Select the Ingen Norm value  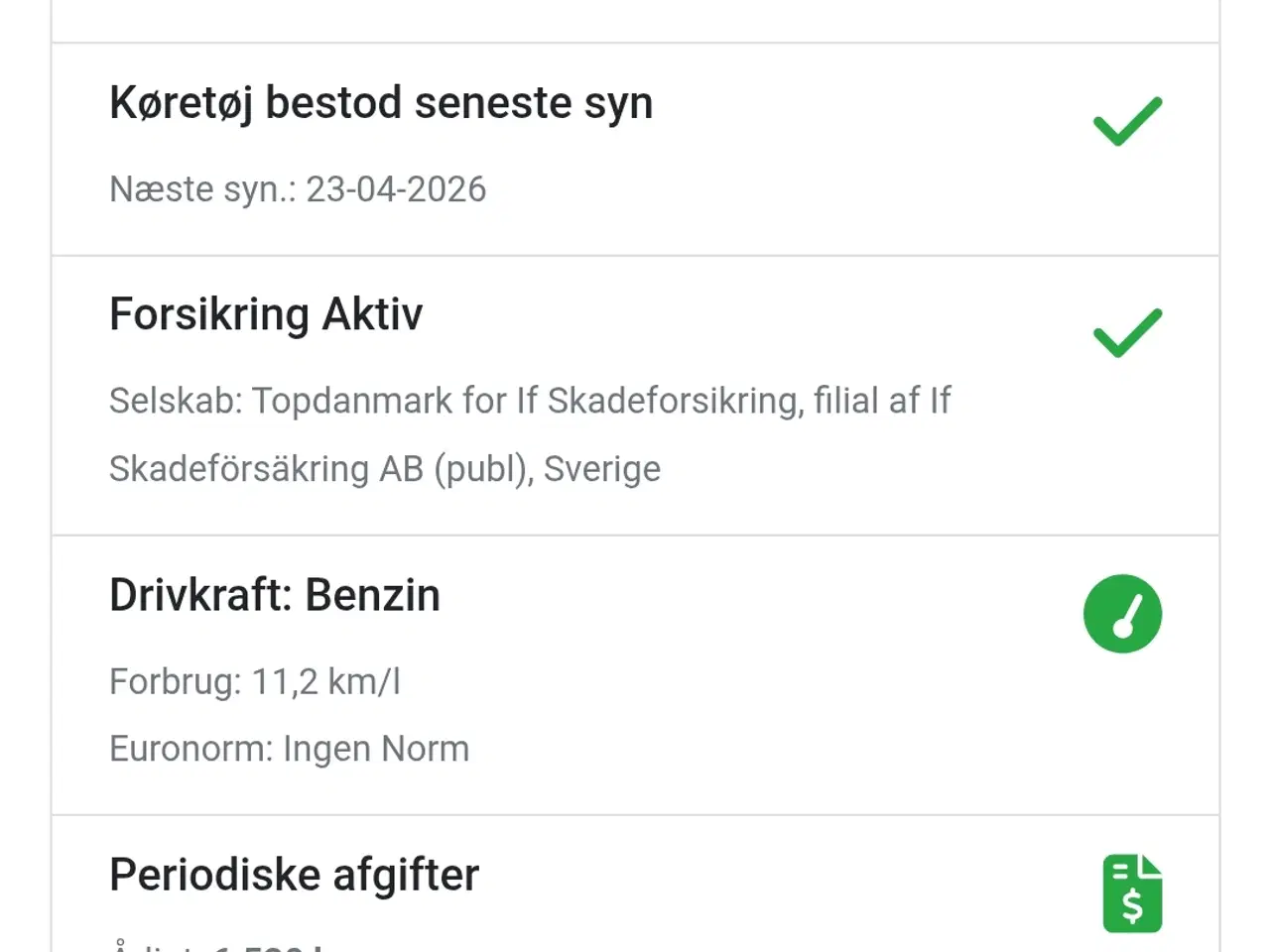click(x=376, y=749)
